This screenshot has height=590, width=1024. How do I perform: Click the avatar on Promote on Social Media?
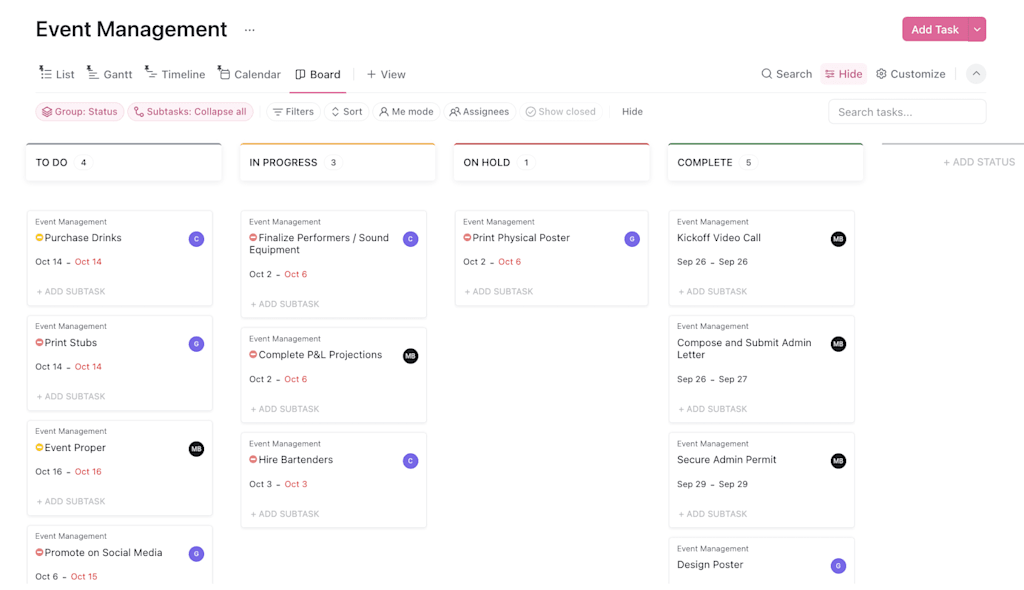pyautogui.click(x=197, y=554)
